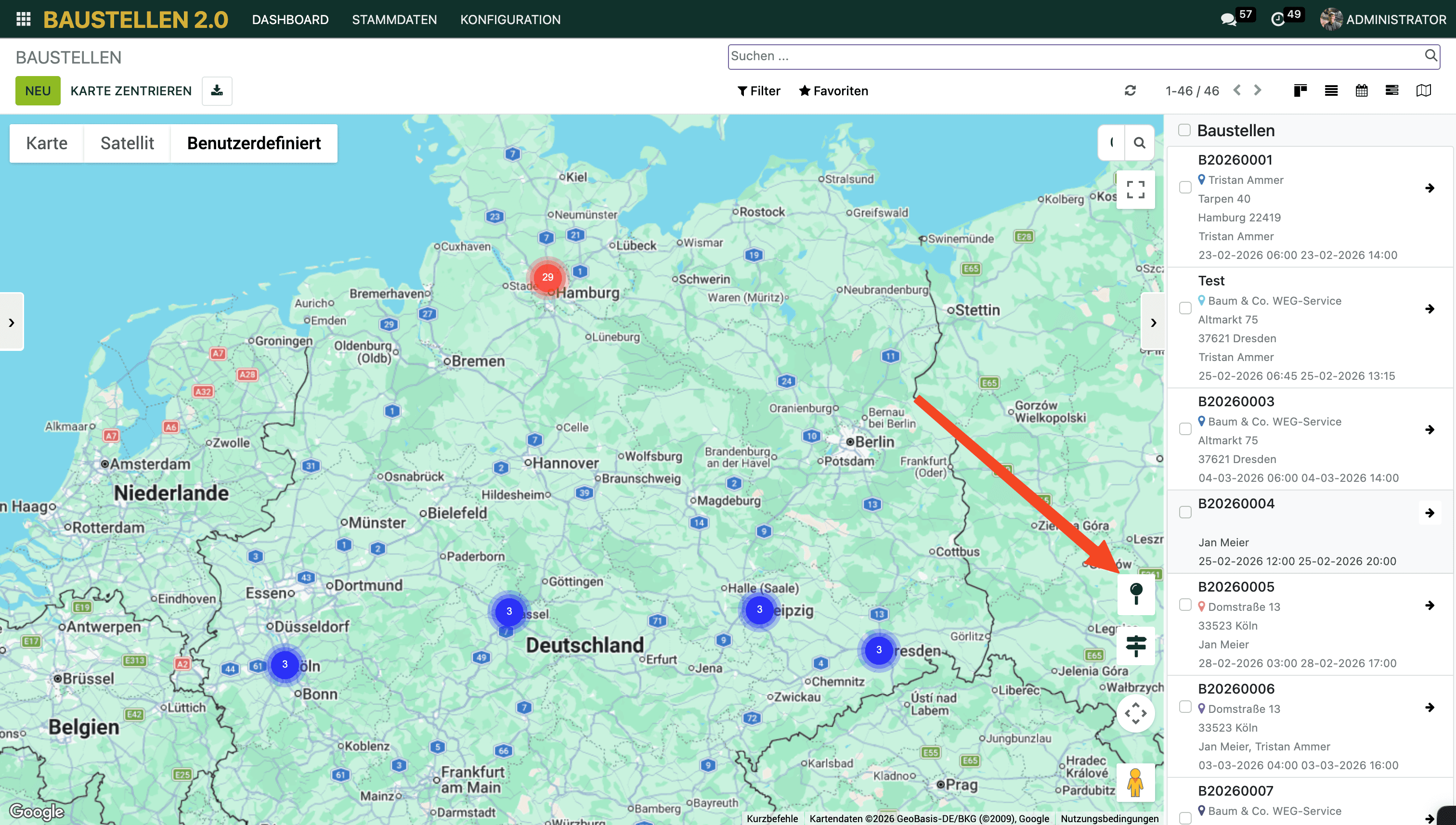Click Karte zentrieren button
The image size is (1456, 825).
tap(131, 90)
